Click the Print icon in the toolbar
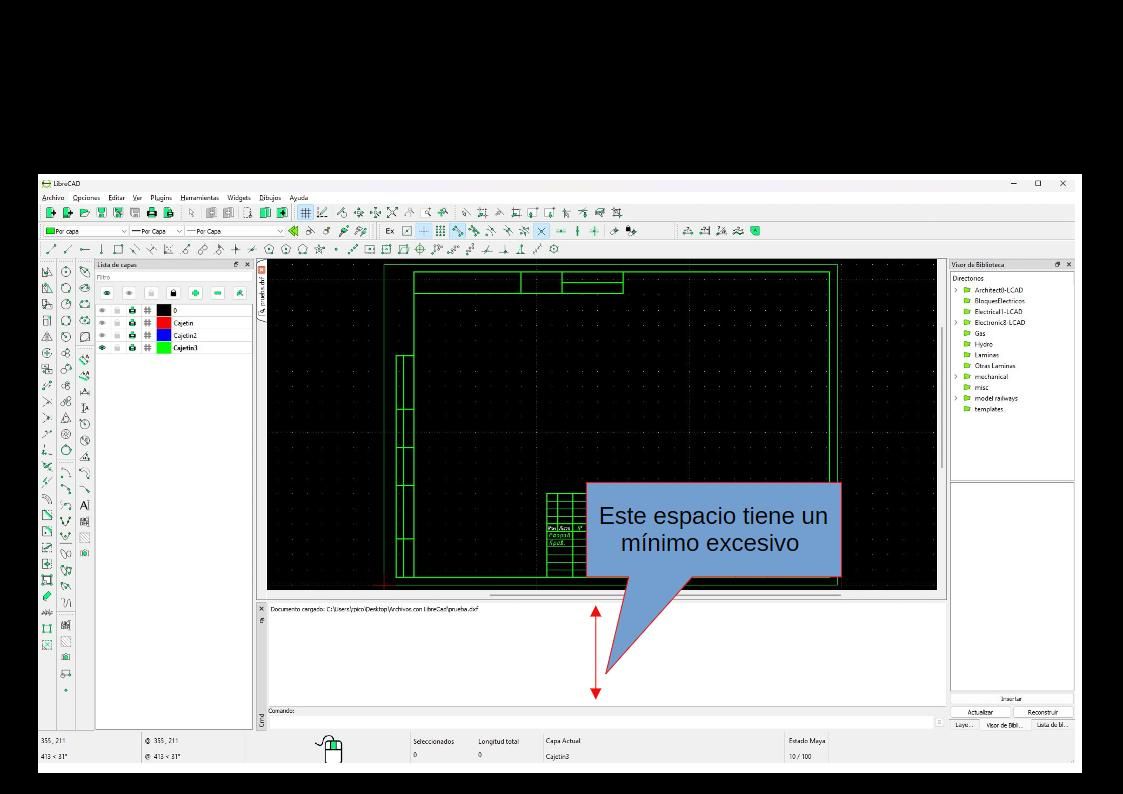This screenshot has height=794, width=1123. click(x=152, y=213)
